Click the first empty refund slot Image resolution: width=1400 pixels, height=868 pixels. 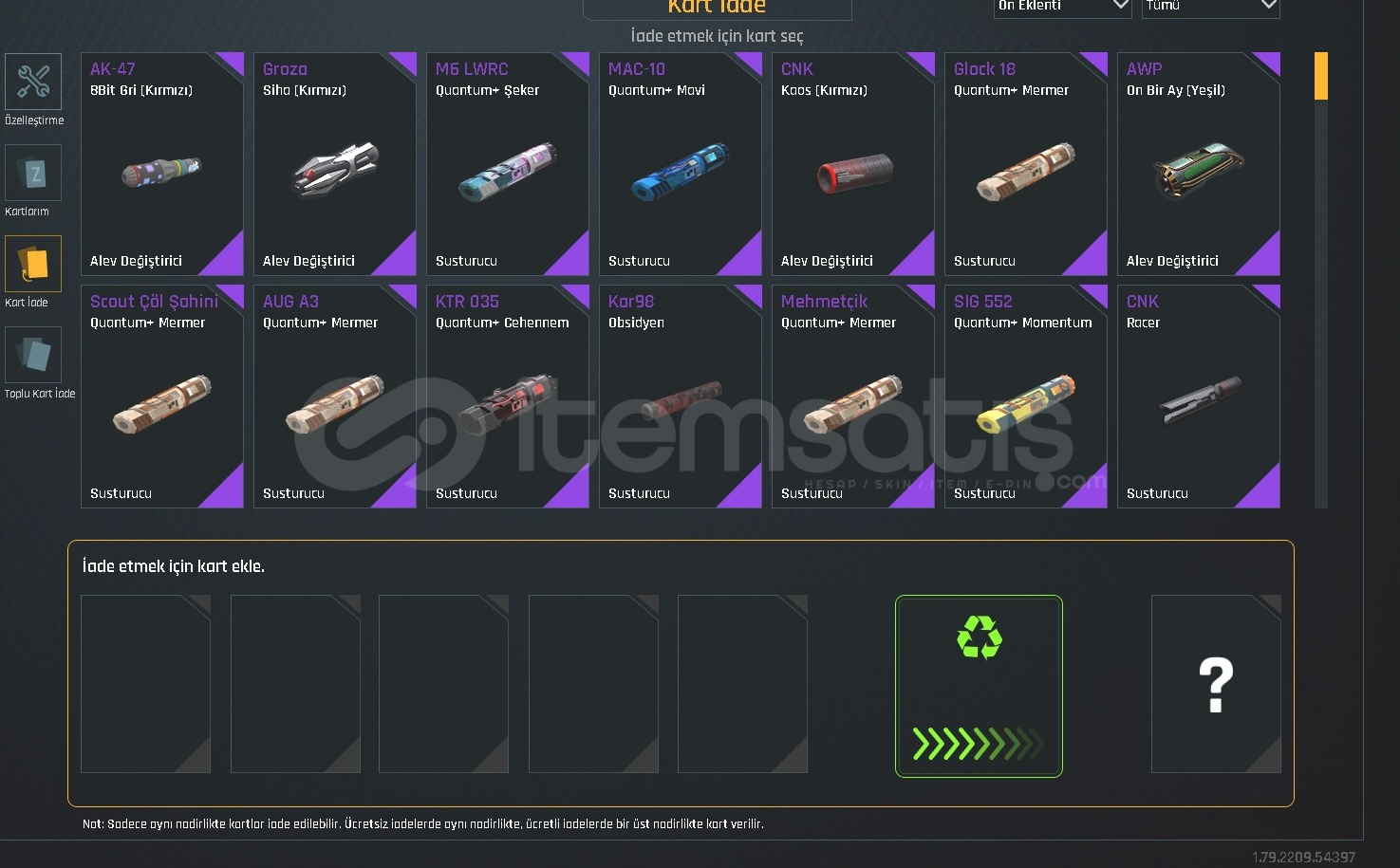(x=145, y=684)
